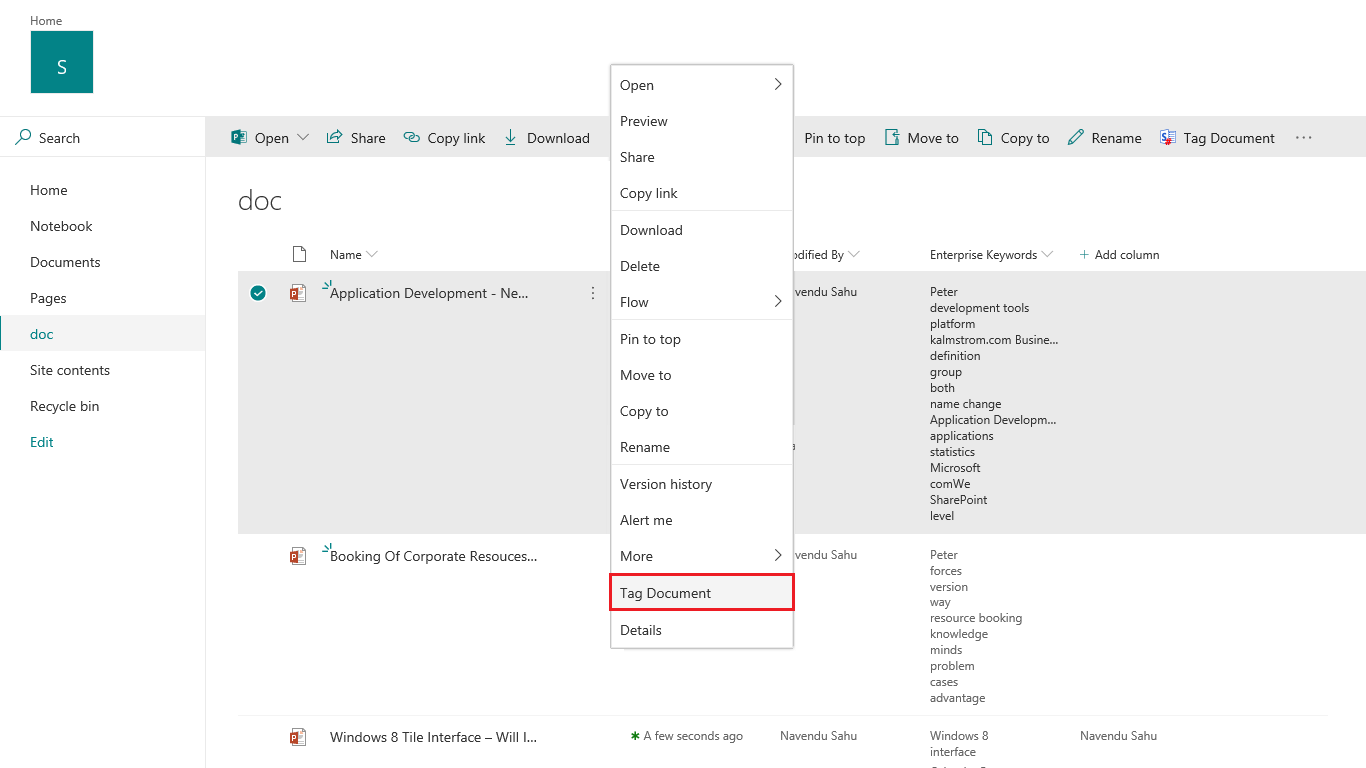Expand the Flow submenu arrow
Image resolution: width=1366 pixels, height=768 pixels.
777,302
